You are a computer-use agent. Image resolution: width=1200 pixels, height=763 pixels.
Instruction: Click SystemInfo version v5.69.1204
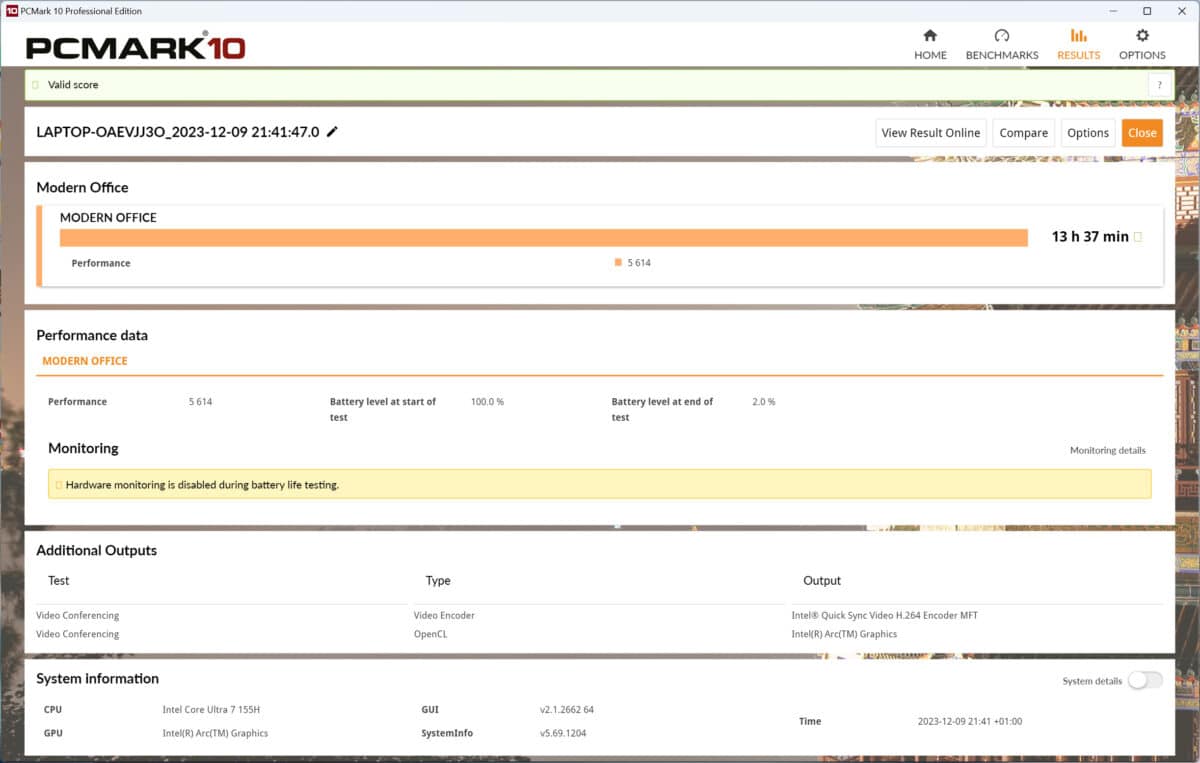[565, 733]
